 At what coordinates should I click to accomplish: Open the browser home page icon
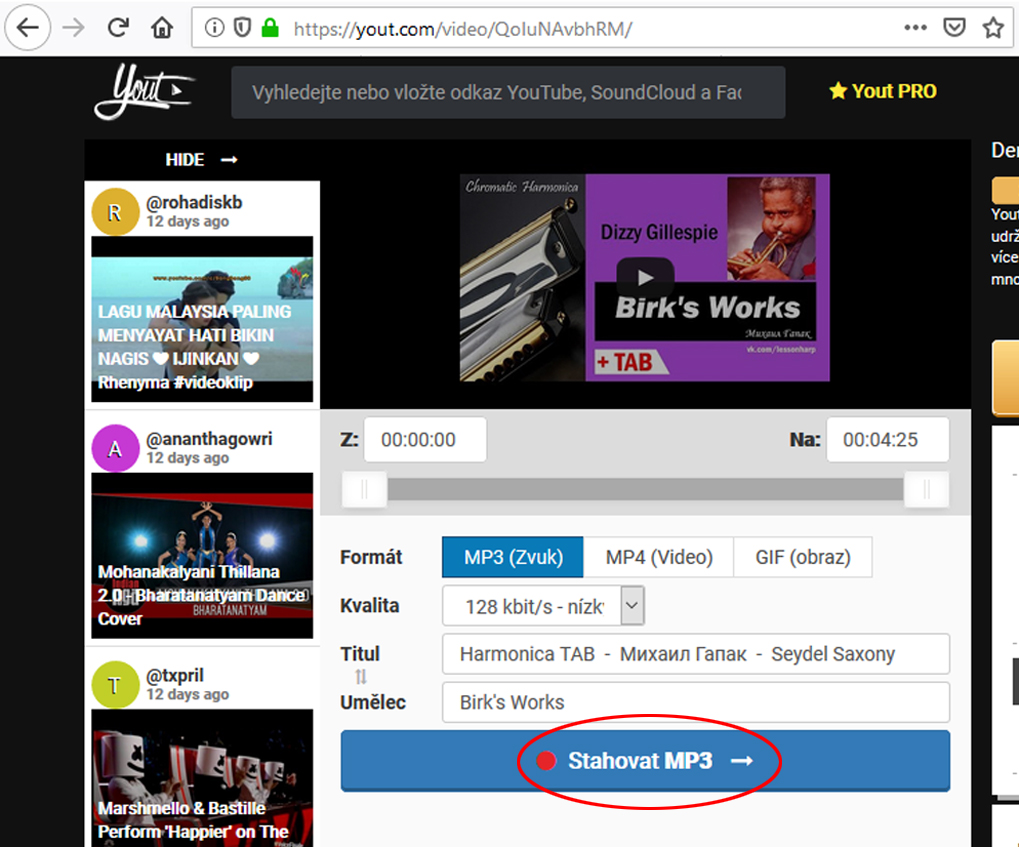coord(162,28)
